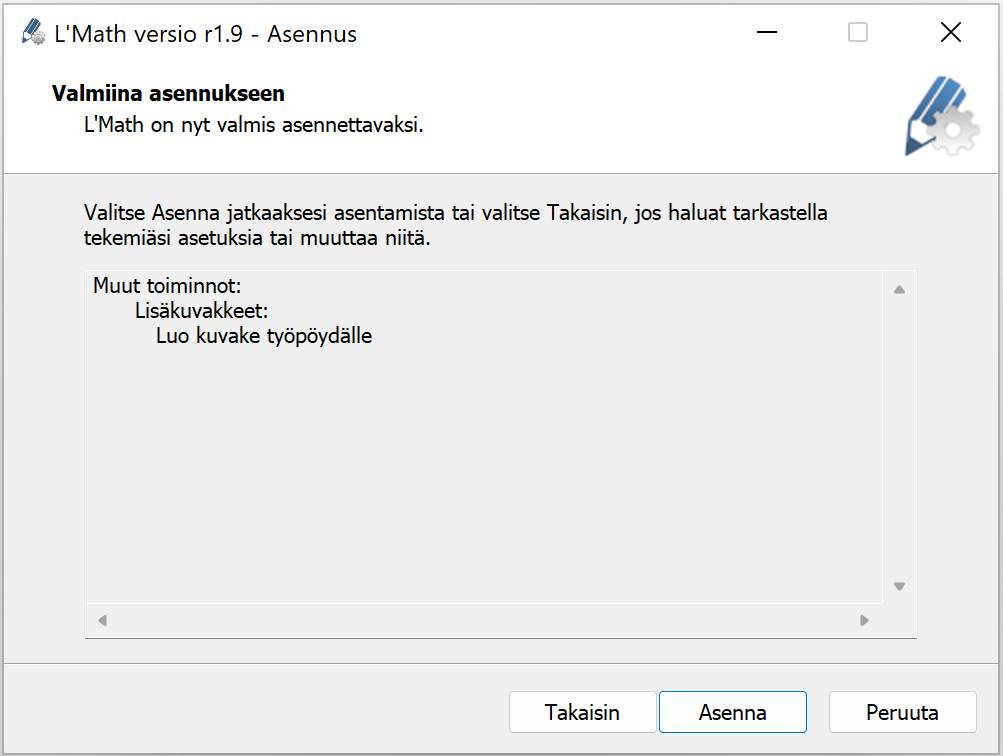Viewport: 1003px width, 756px height.
Task: Click the 'Valmiina asennukseen' heading
Action: click(168, 93)
